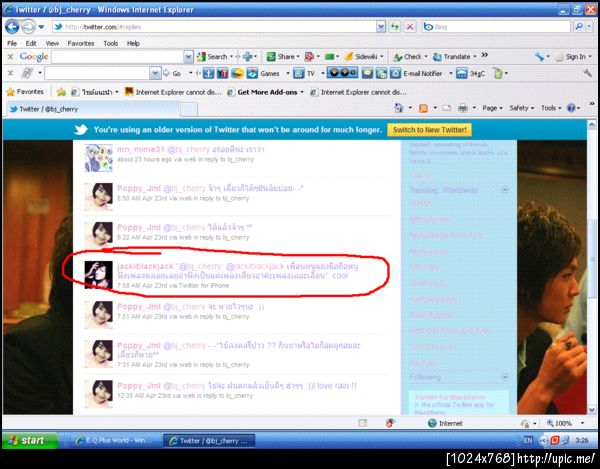Click the jackiblackjack username link
Viewport: 600px width, 469px height.
145,266
